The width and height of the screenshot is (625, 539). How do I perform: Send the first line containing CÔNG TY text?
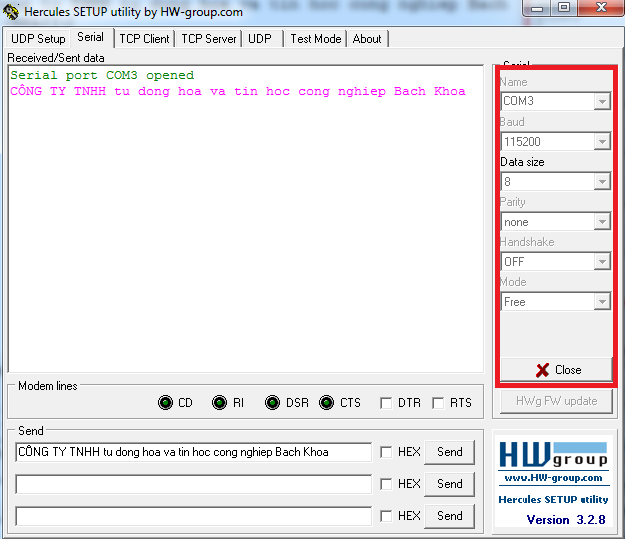(450, 452)
